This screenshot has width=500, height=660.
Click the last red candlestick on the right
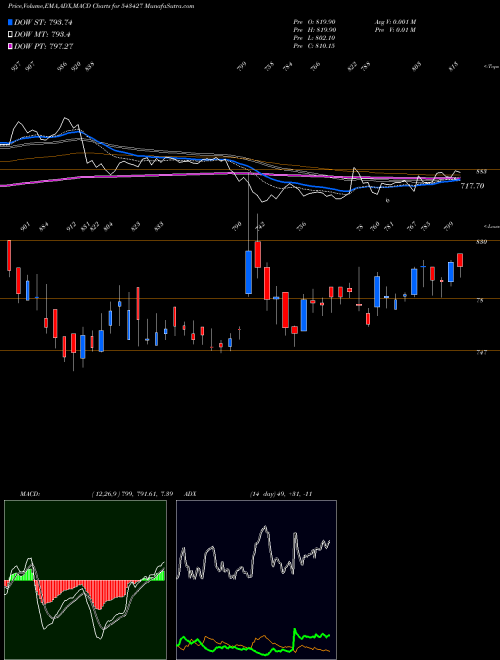[x=460, y=260]
